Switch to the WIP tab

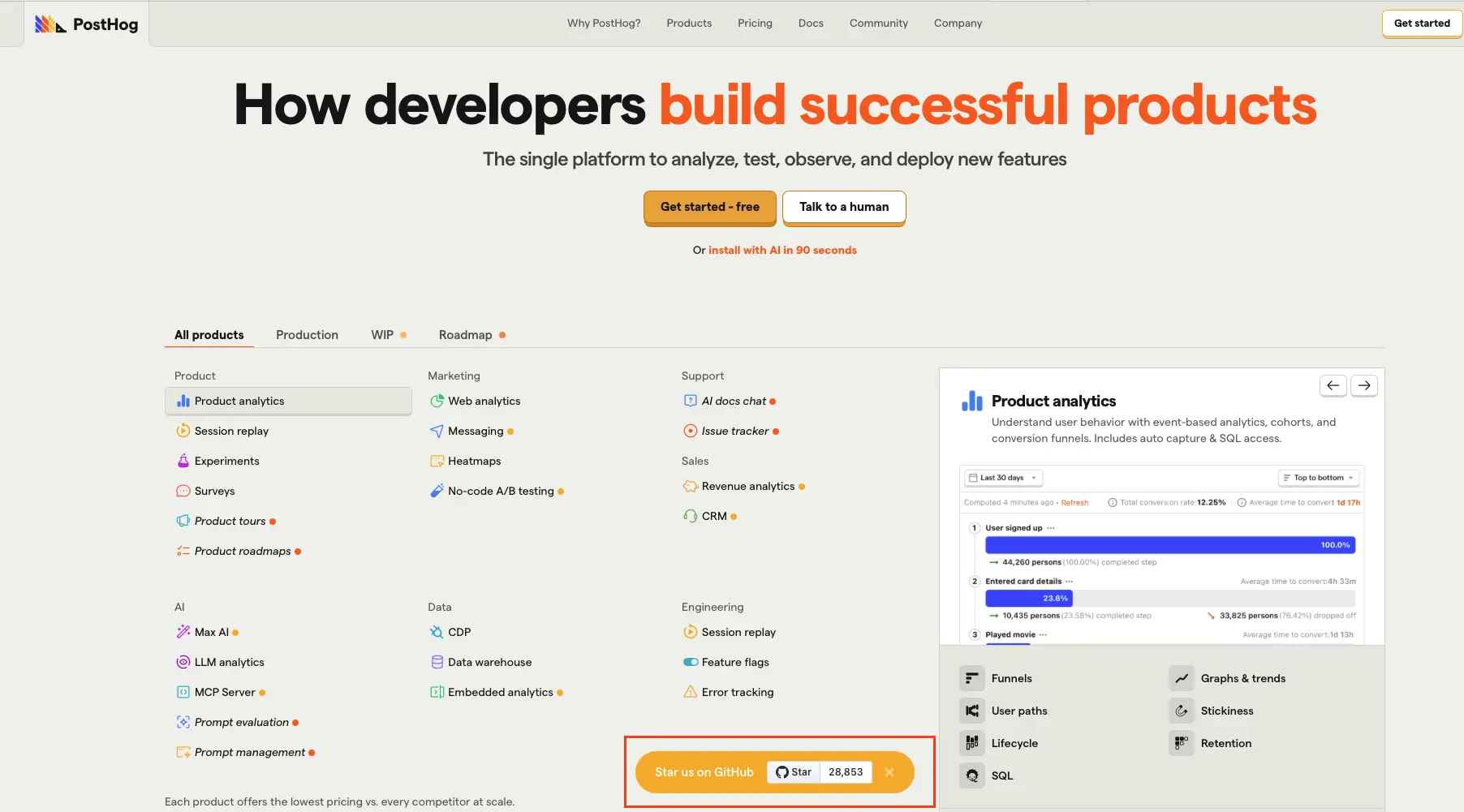(389, 335)
